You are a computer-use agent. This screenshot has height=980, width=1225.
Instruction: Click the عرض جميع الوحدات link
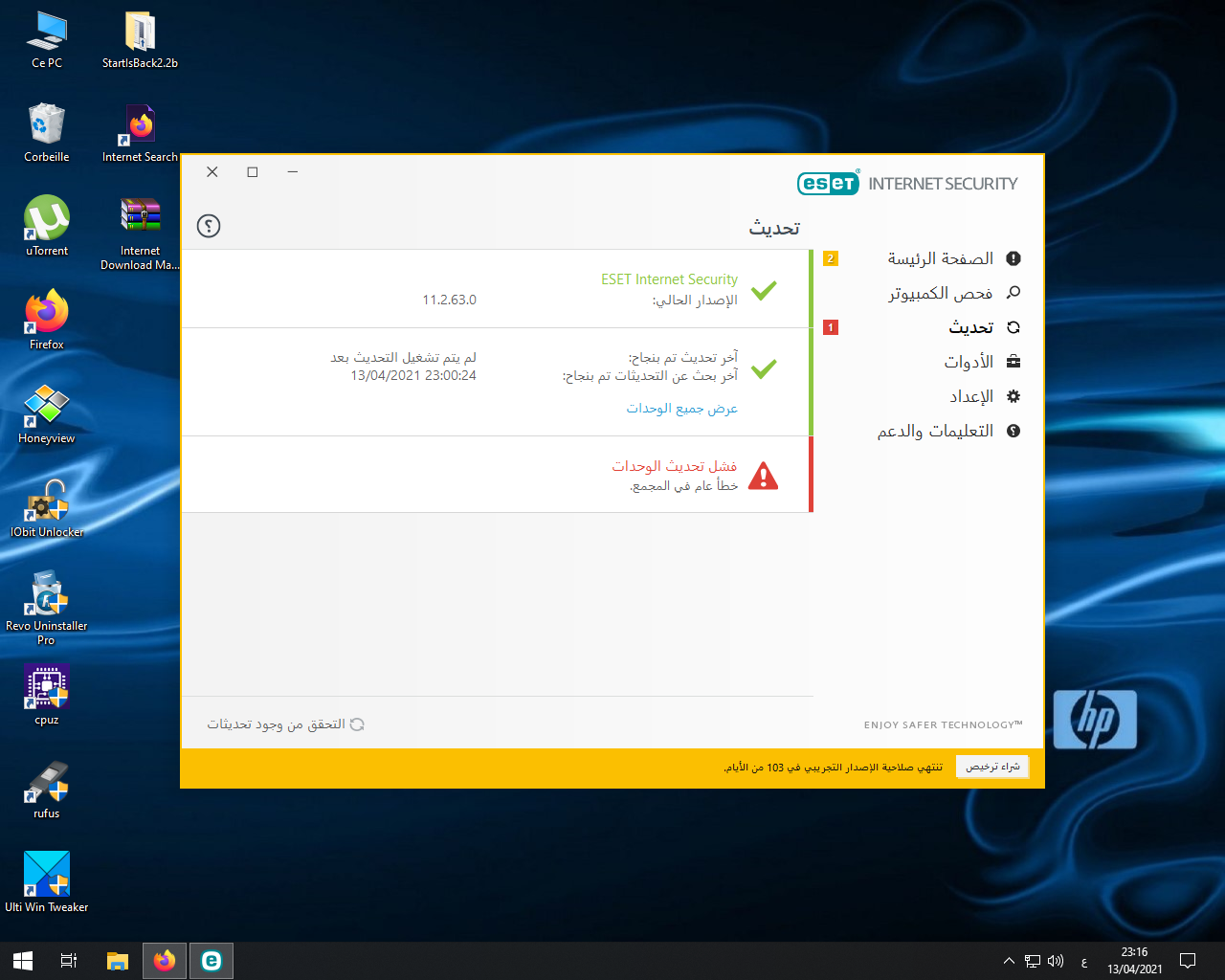[x=681, y=409]
